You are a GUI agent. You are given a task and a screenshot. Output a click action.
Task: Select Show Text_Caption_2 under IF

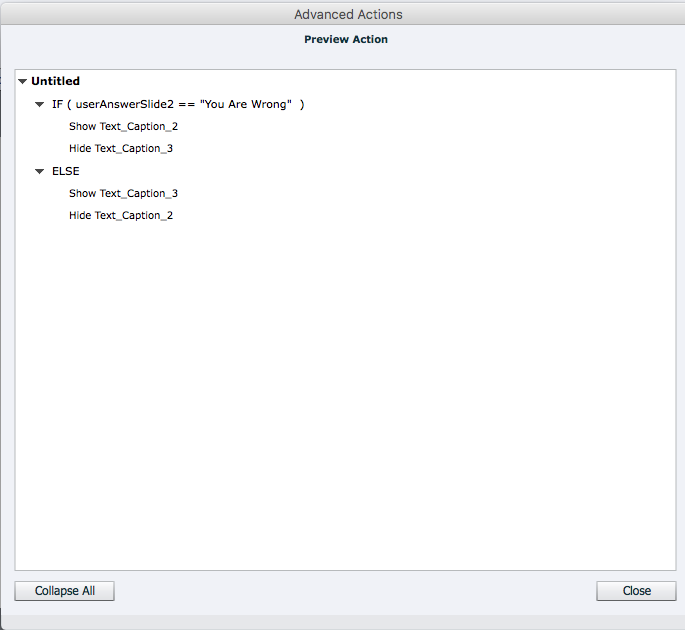[123, 127]
